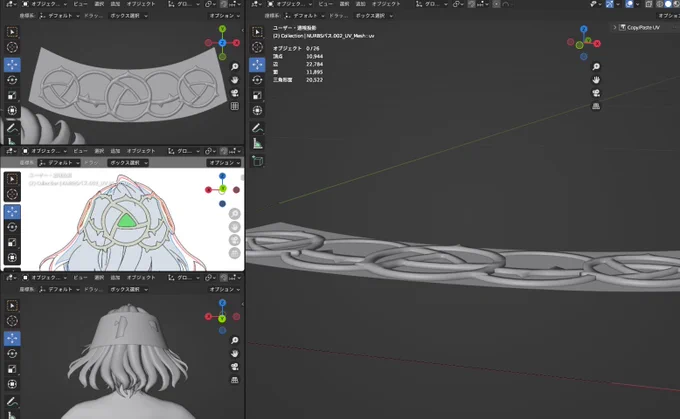680x419 pixels.
Task: Open the オプション dropdown in bottom-left viewport
Action: 225,289
